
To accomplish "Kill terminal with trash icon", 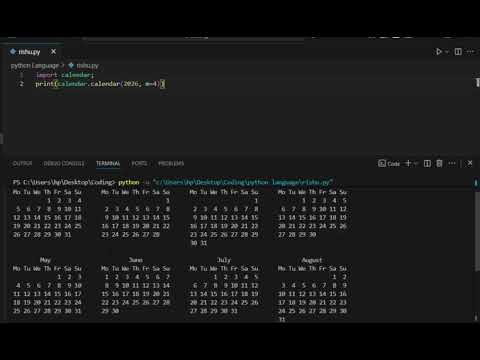I will click(x=439, y=163).
